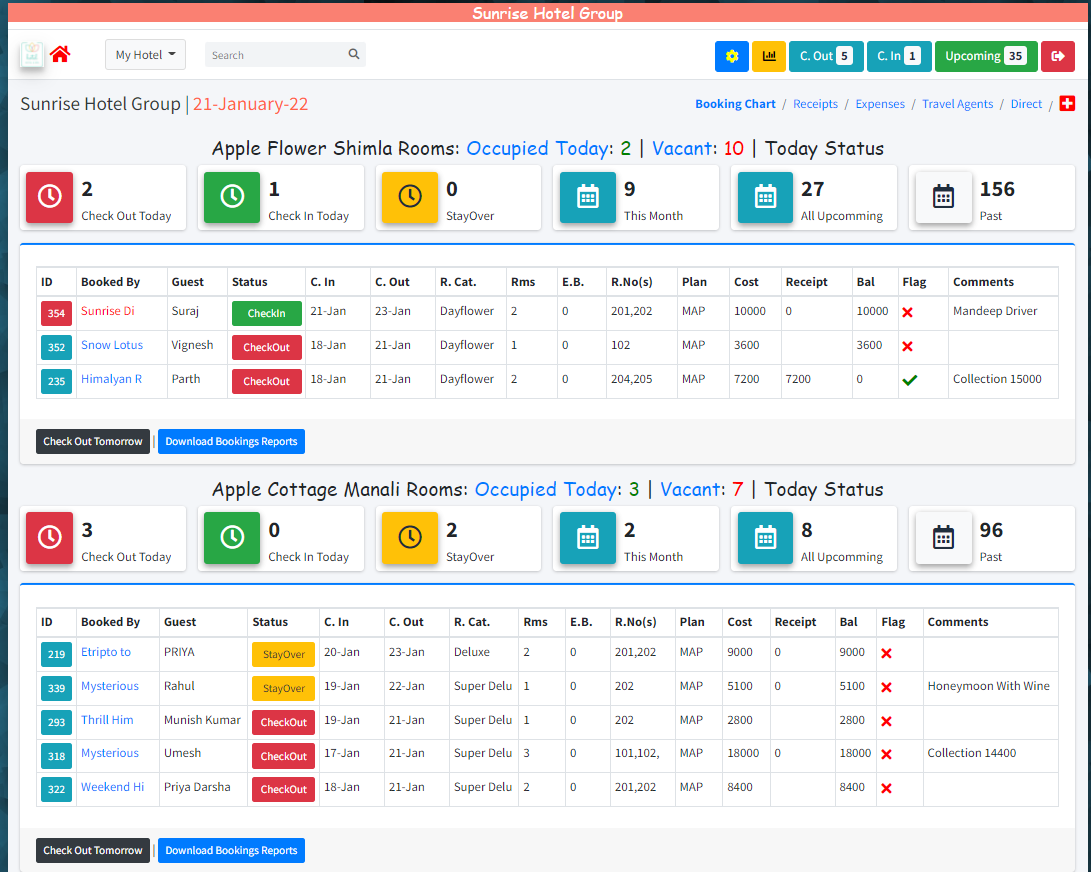The image size is (1091, 872).
Task: Click Manali This Month calendar icon
Action: click(587, 537)
